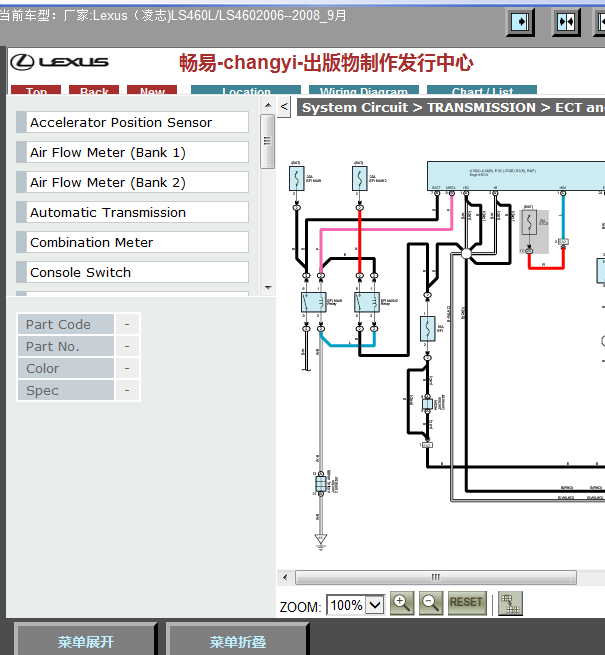Image resolution: width=605 pixels, height=655 pixels.
Task: Open the Chart / List tab
Action: [482, 90]
